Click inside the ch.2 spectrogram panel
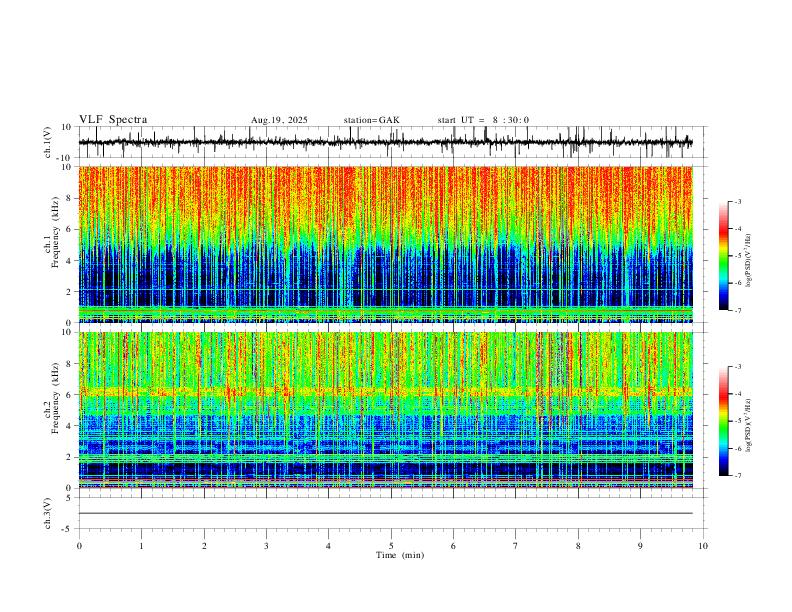Viewport: 792px width, 612px height. (x=385, y=410)
